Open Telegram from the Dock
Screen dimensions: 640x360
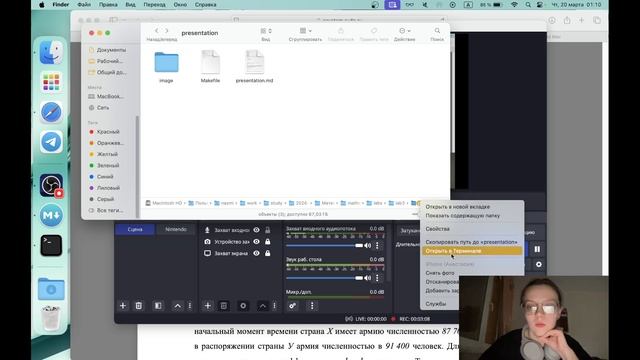pyautogui.click(x=51, y=142)
